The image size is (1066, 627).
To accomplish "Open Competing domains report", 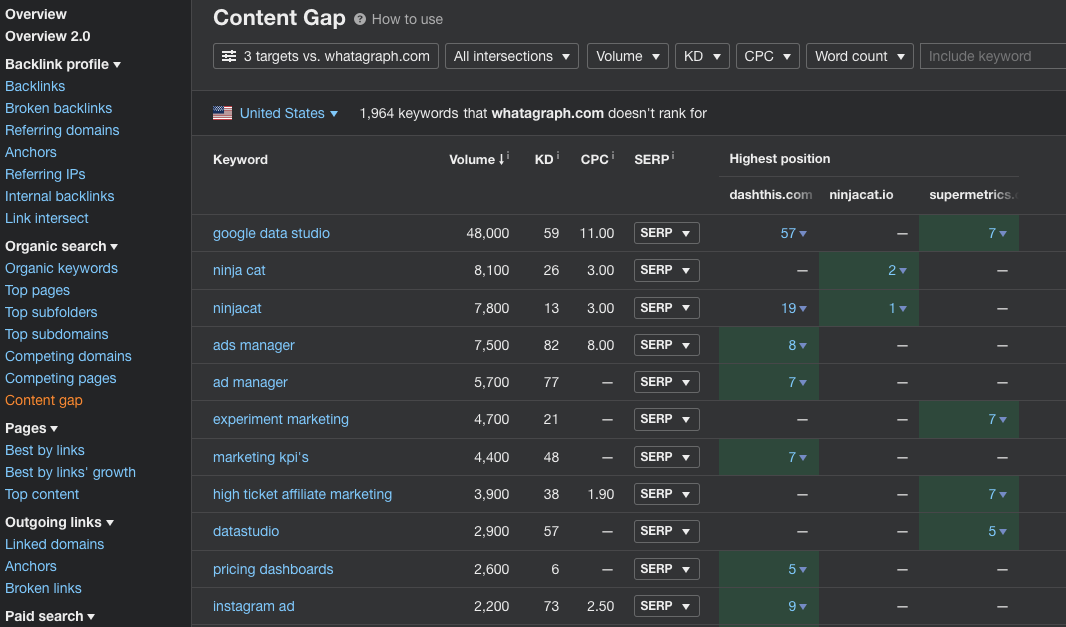I will click(68, 356).
